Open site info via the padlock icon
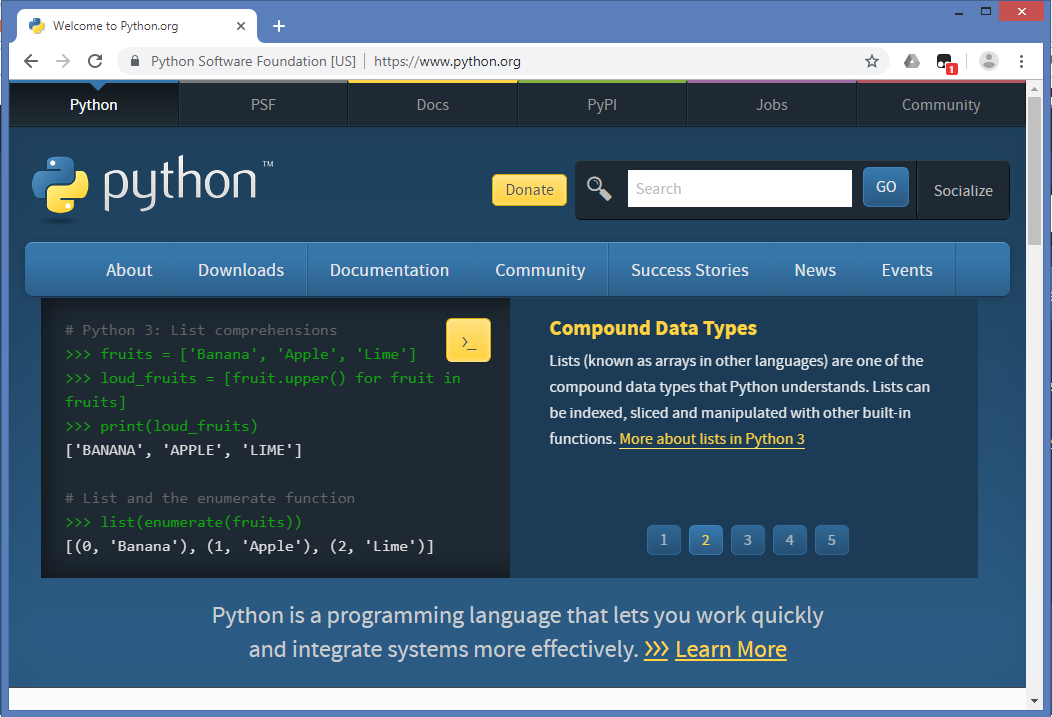The width and height of the screenshot is (1052, 717). point(135,61)
